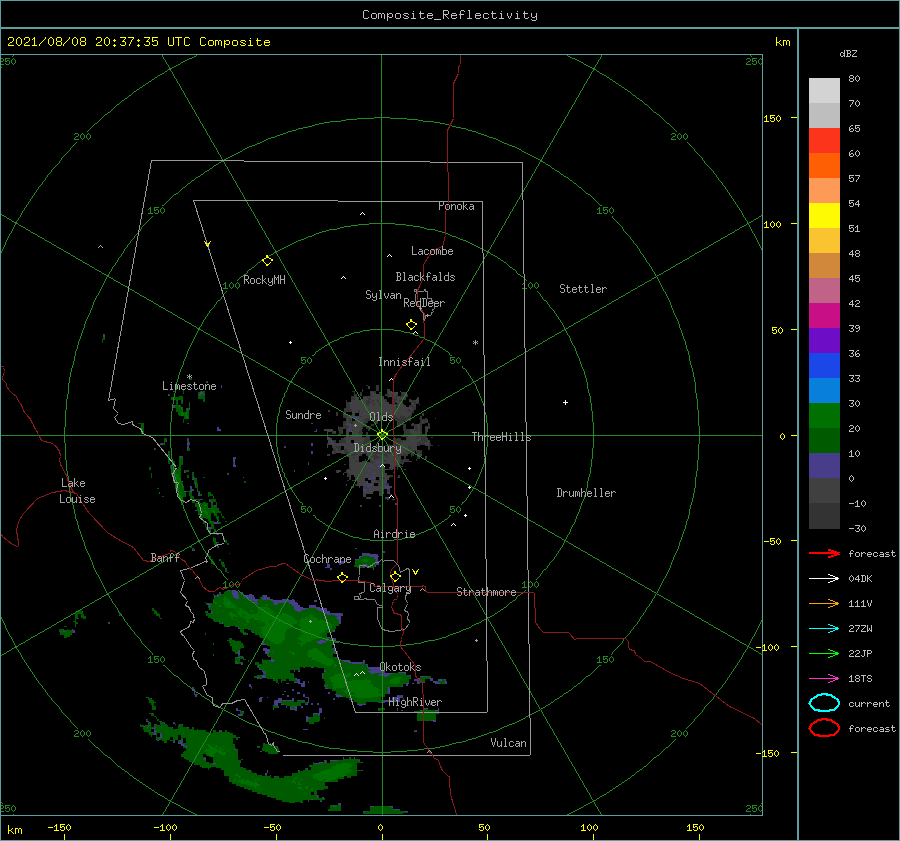Select the Blackfalds label
The height and width of the screenshot is (841, 900).
425,277
